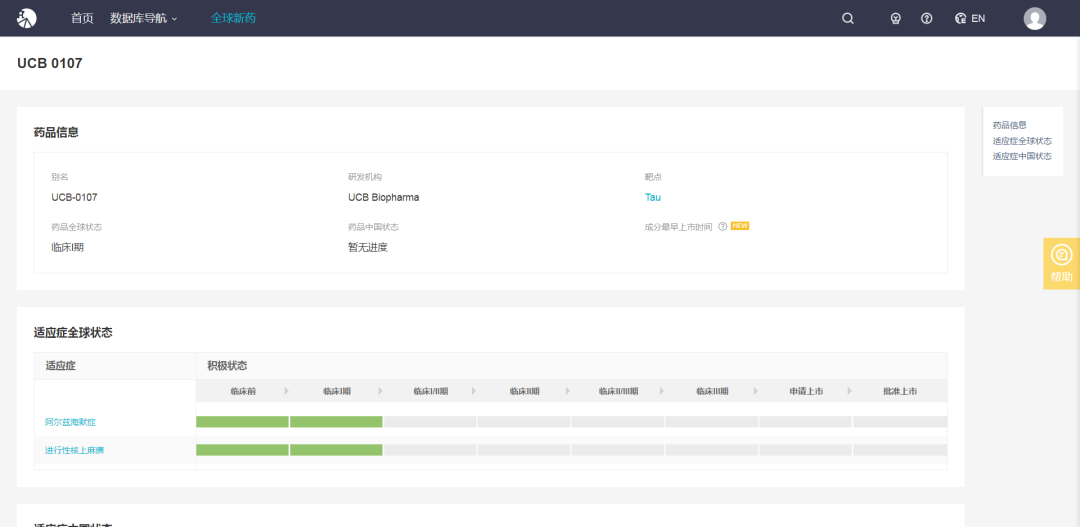
Task: Click the 适应症 column header
Action: coord(61,365)
